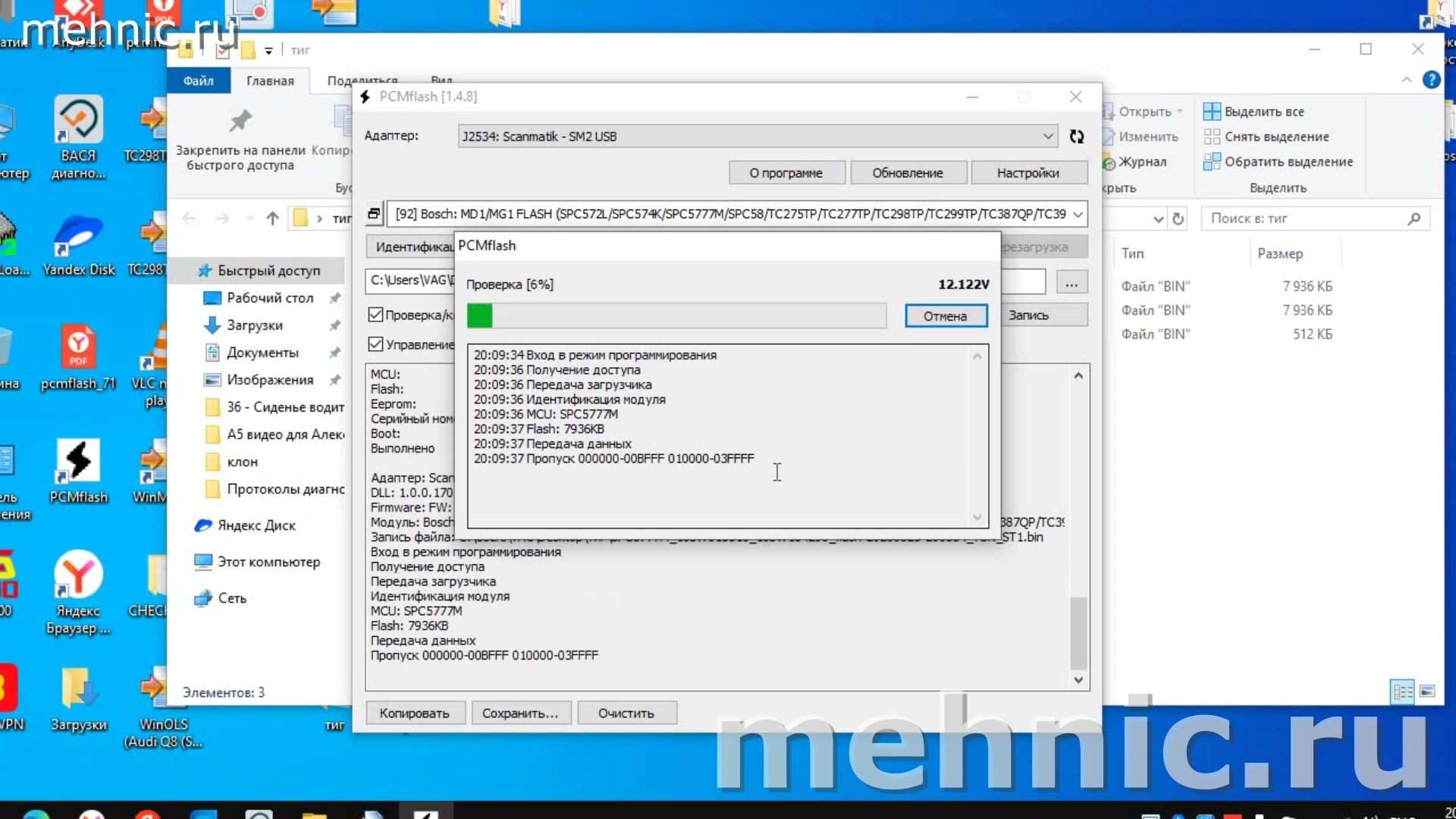Open the Открыть dropdown arrow in ribbon
Viewport: 1456px width, 819px height.
click(x=1180, y=111)
